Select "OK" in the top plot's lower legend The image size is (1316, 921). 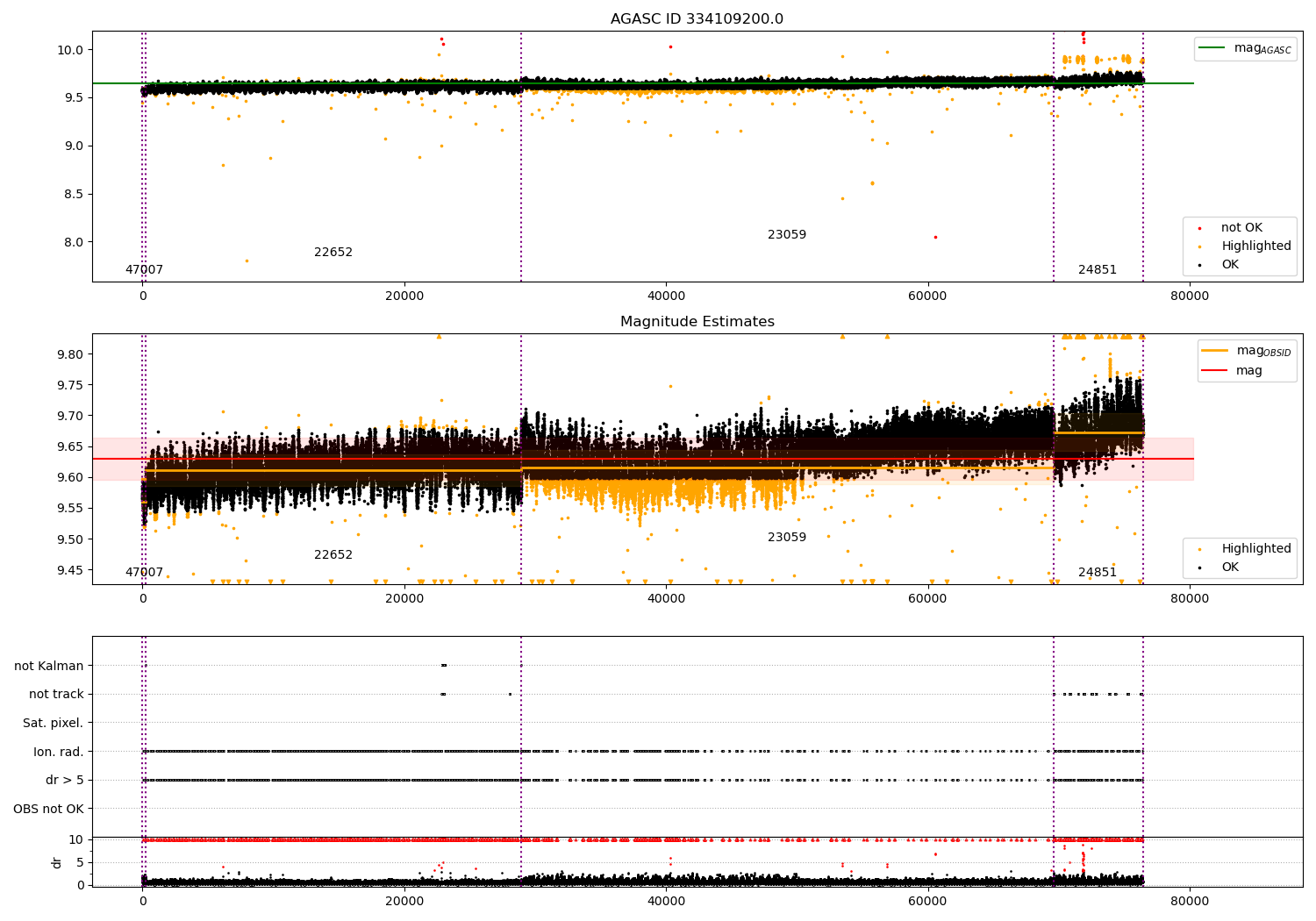pos(1230,265)
